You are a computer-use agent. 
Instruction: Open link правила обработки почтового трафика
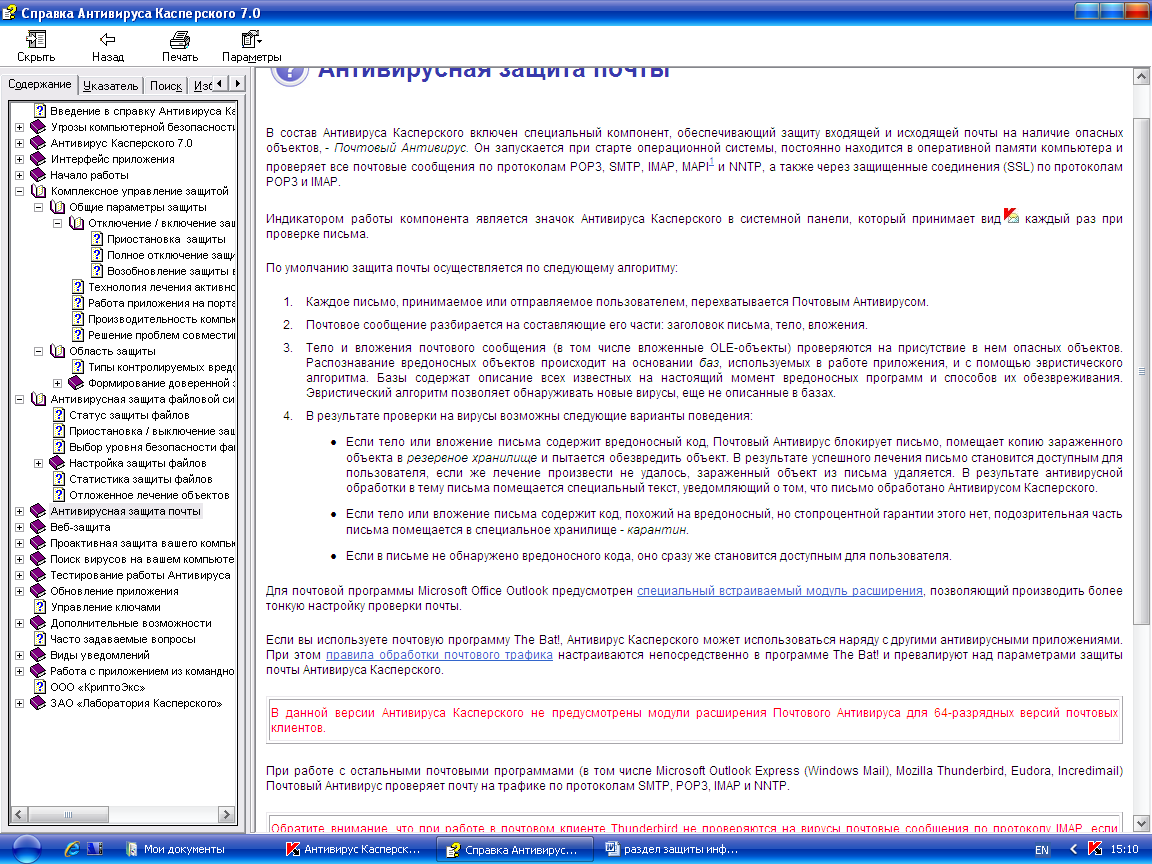(439, 655)
